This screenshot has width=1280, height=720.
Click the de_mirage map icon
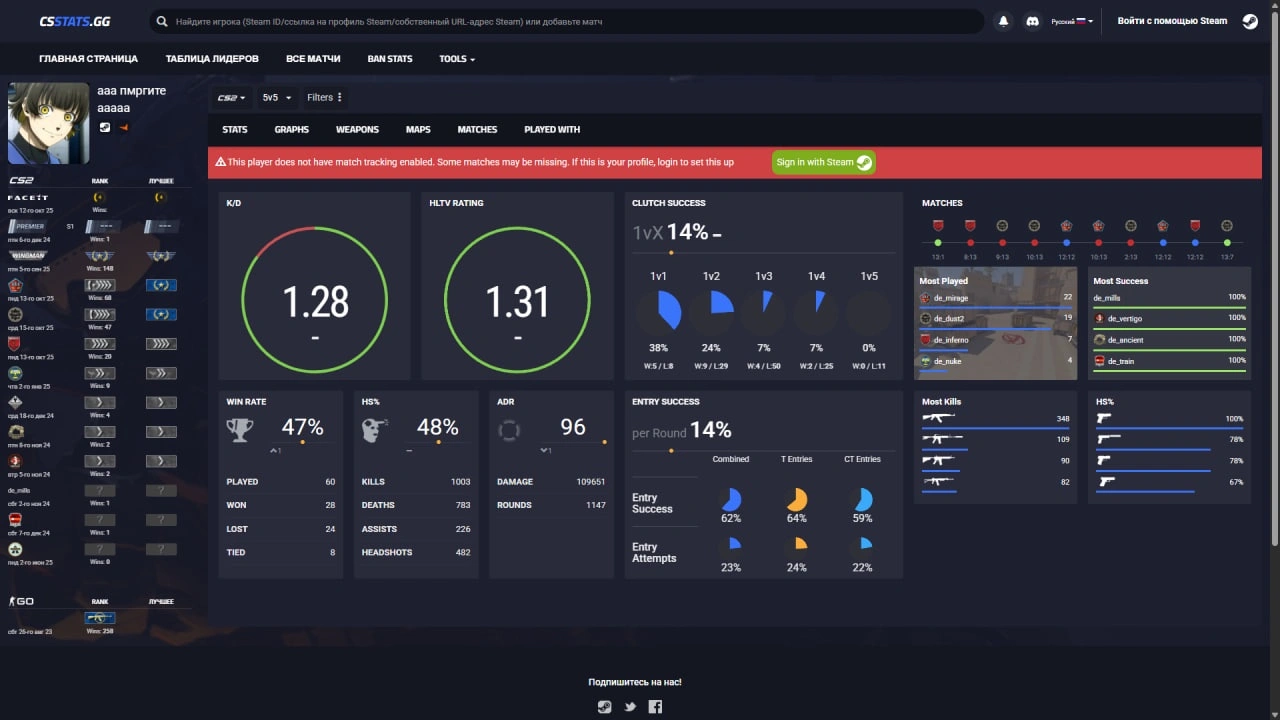coord(925,298)
